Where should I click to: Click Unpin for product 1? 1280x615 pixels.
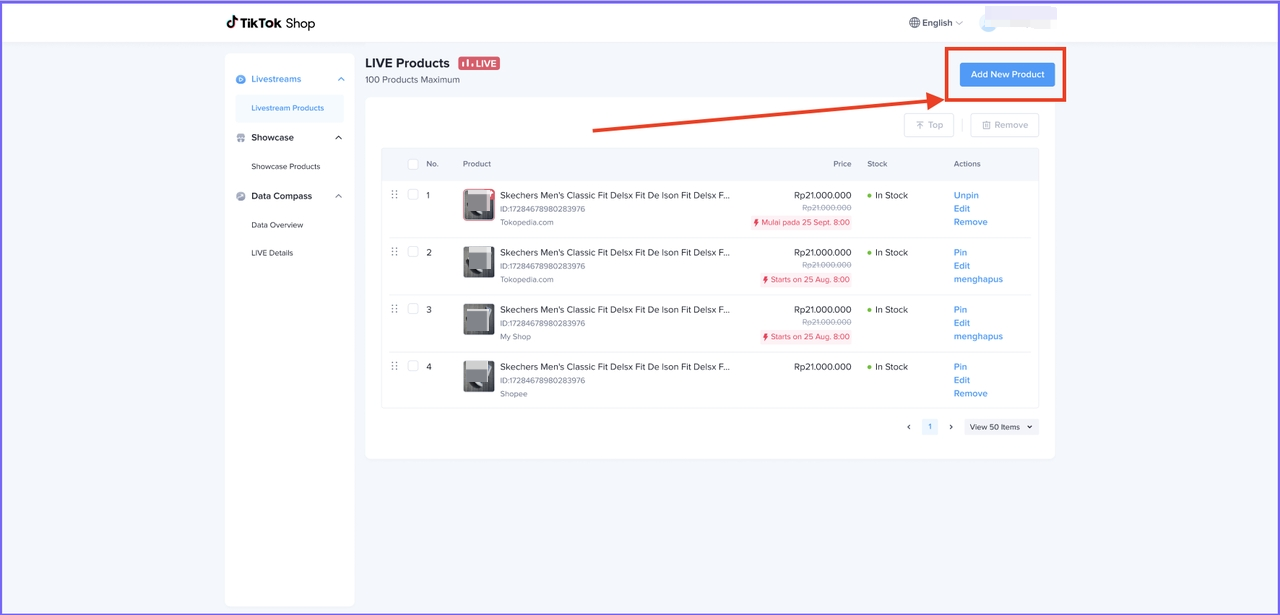click(x=966, y=196)
